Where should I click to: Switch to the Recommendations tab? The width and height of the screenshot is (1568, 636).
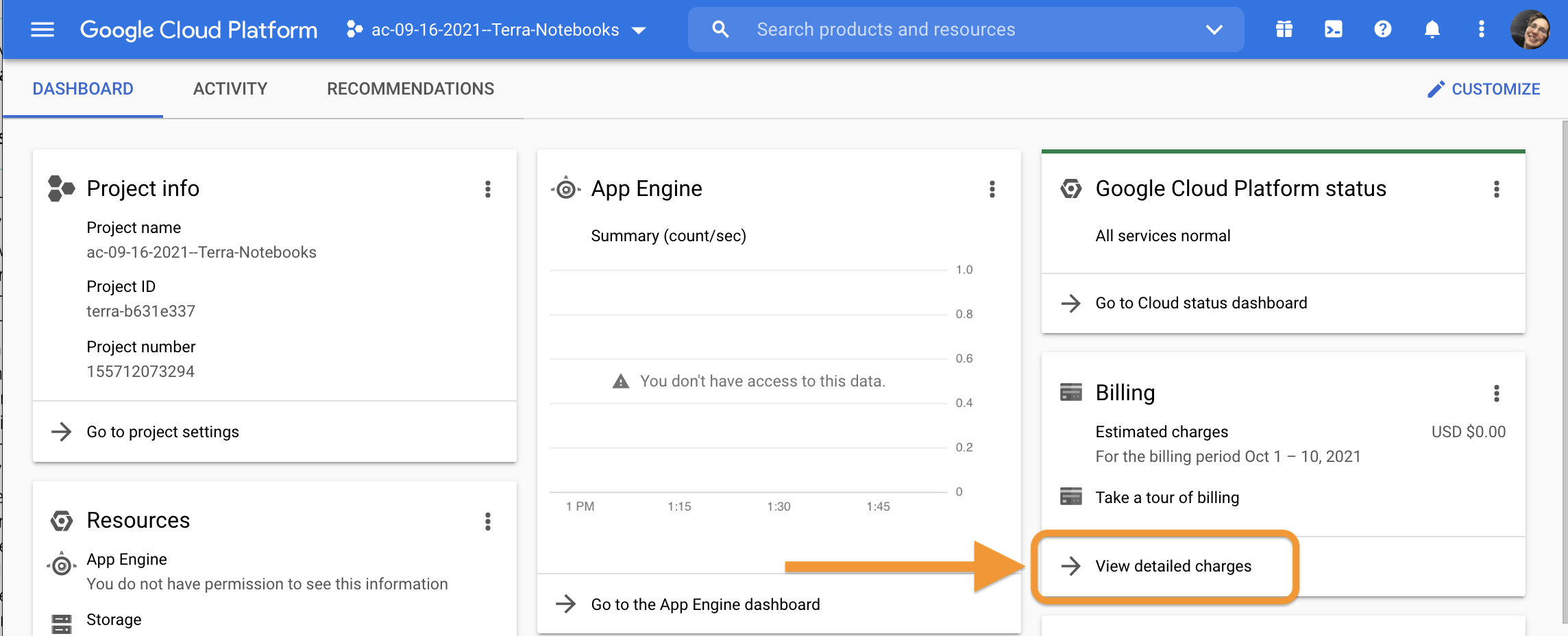[x=410, y=89]
